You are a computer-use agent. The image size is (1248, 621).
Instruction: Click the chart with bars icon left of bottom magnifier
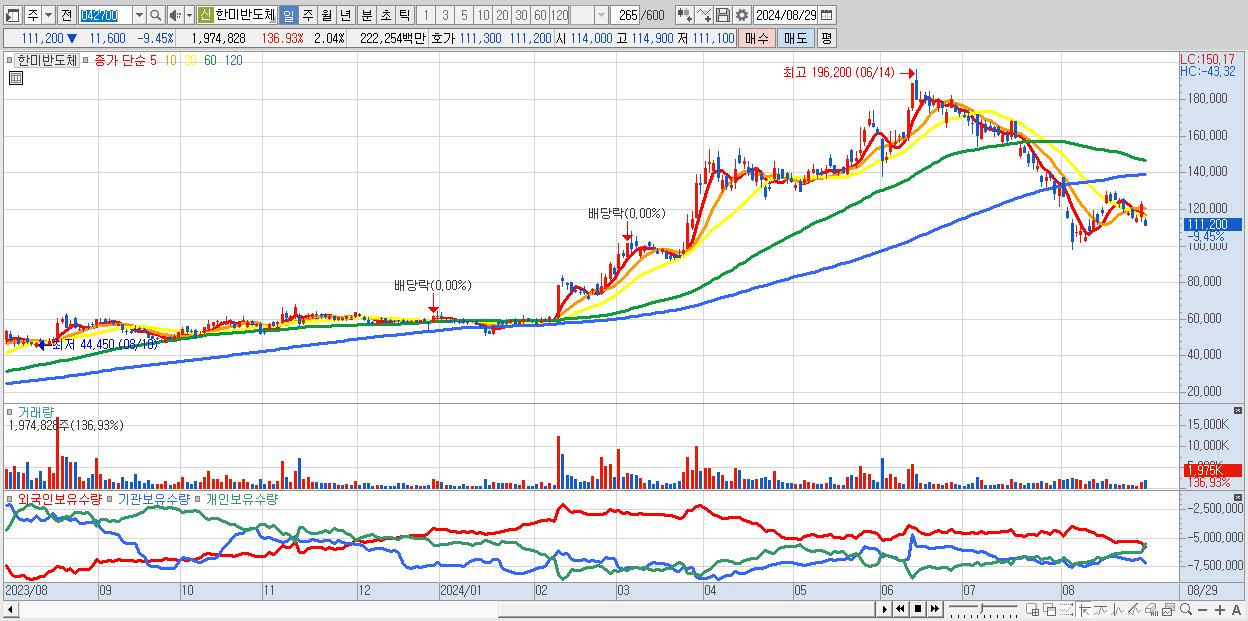pyautogui.click(x=1151, y=608)
